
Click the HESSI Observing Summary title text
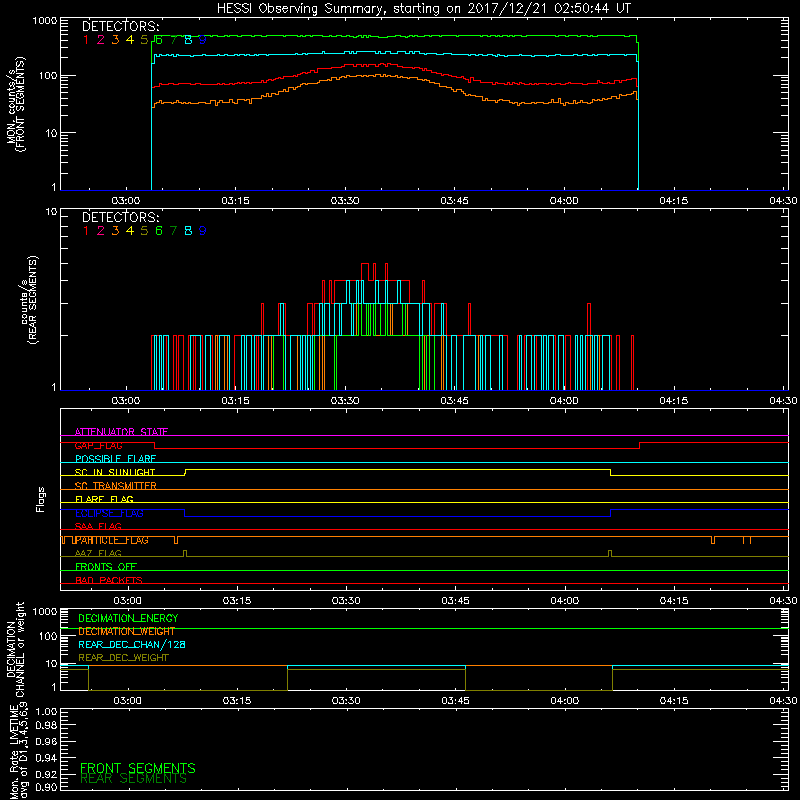(x=423, y=9)
